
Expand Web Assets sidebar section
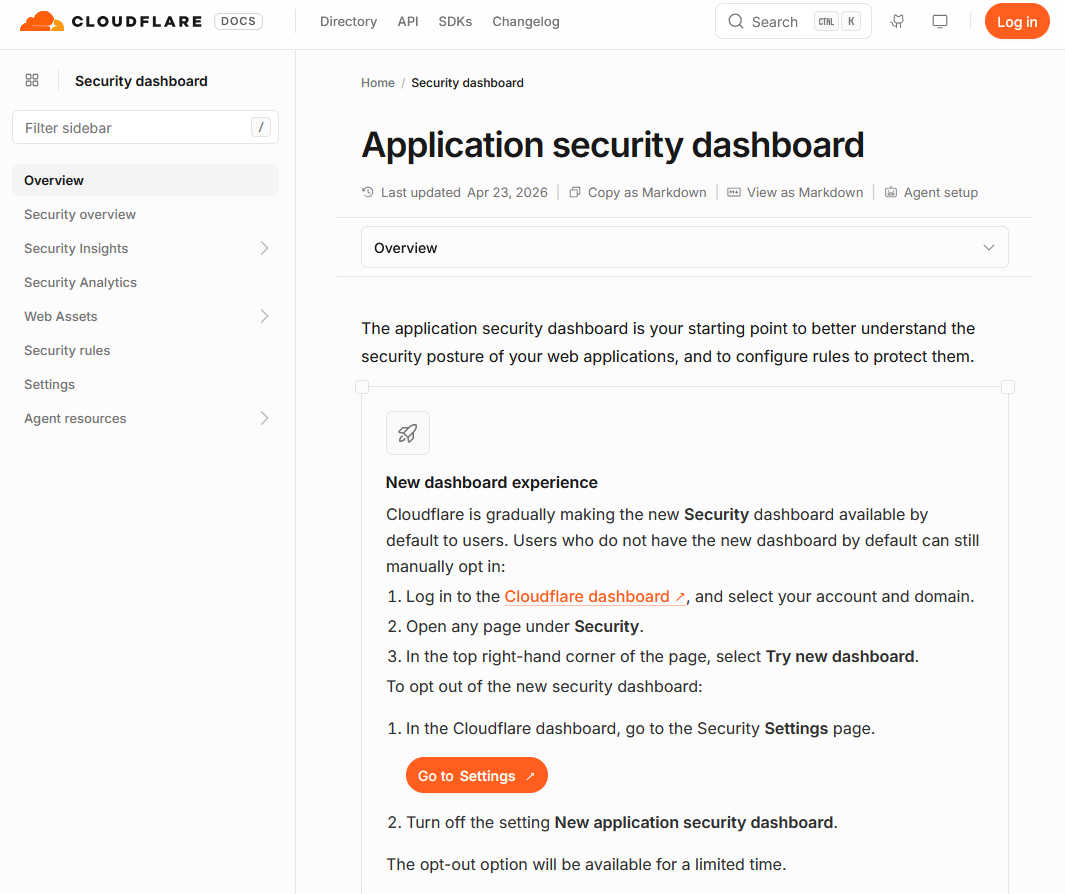pyautogui.click(x=264, y=316)
